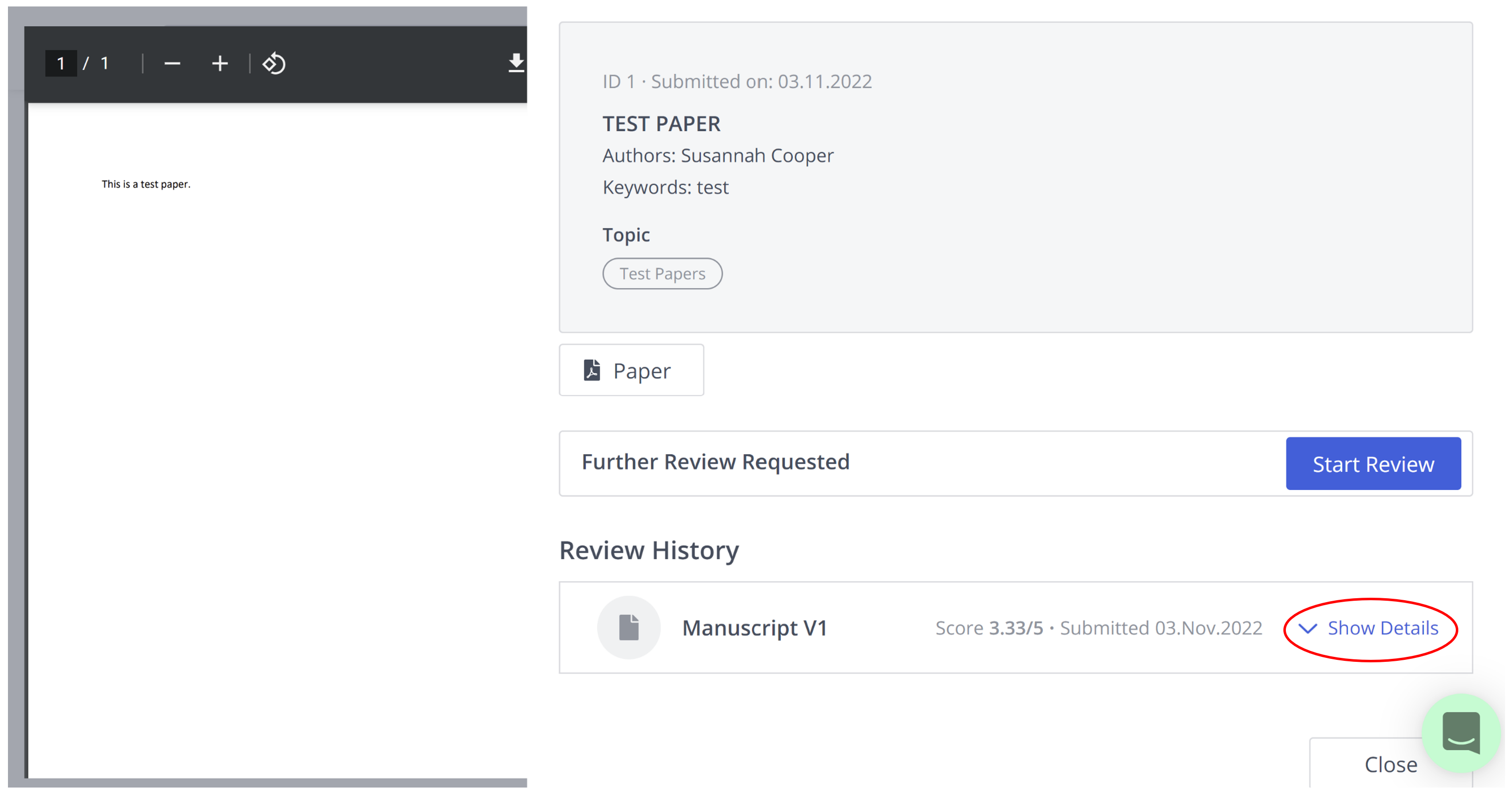Open the Paper PDF file button
The height and width of the screenshot is (793, 1512).
[631, 370]
